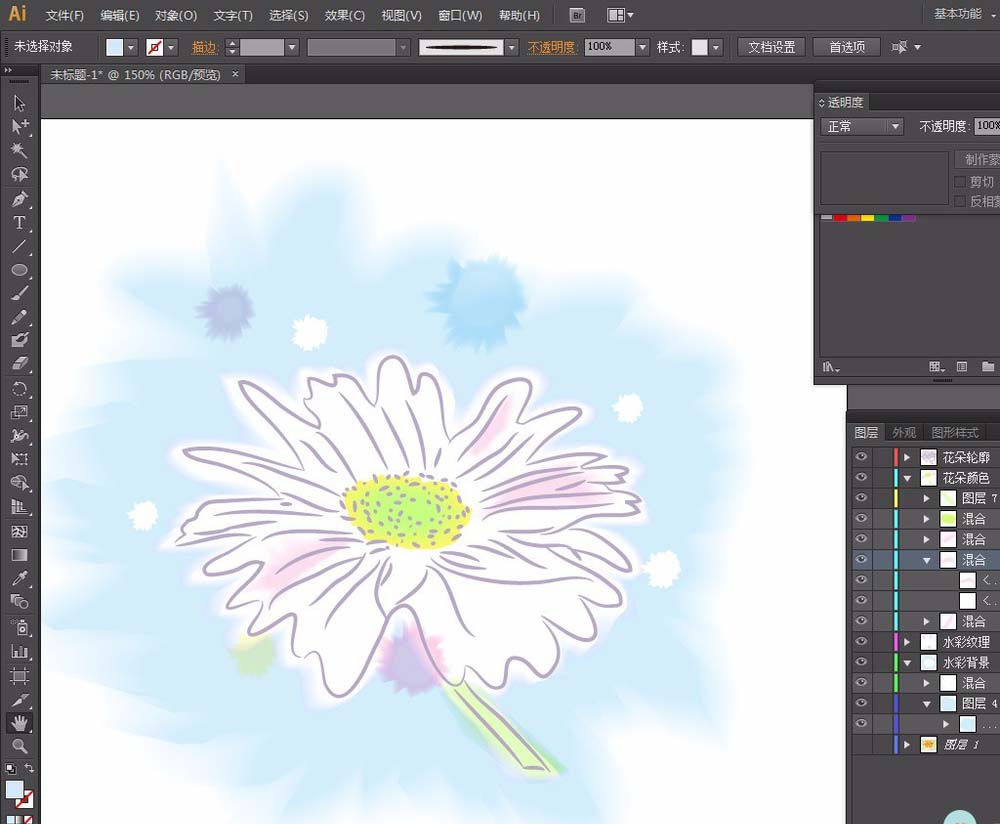Select the Eraser tool
Image resolution: width=1000 pixels, height=824 pixels.
[19, 364]
